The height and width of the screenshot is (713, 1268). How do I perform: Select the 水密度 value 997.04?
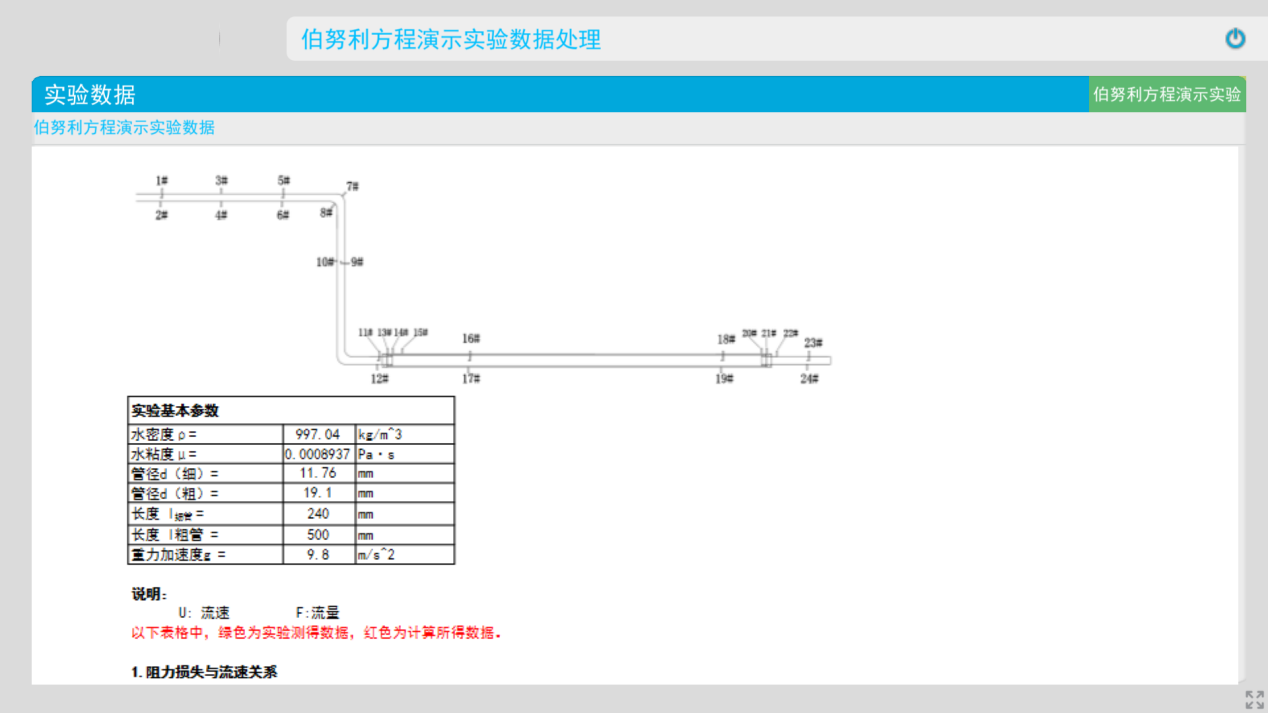click(316, 433)
